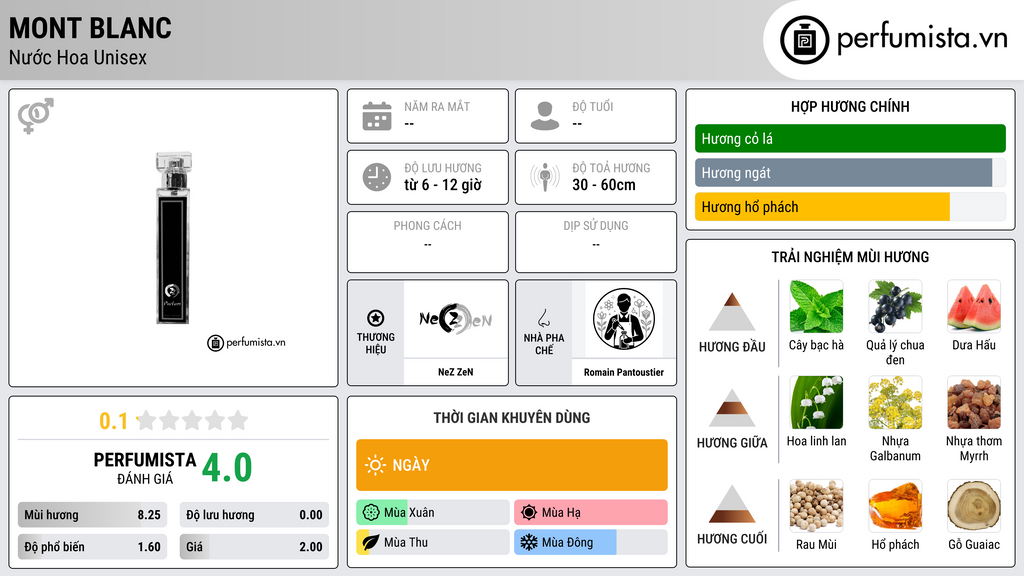Viewport: 1024px width, 576px height.
Task: Click the Mùi hương 8.25 score
Action: click(x=93, y=515)
